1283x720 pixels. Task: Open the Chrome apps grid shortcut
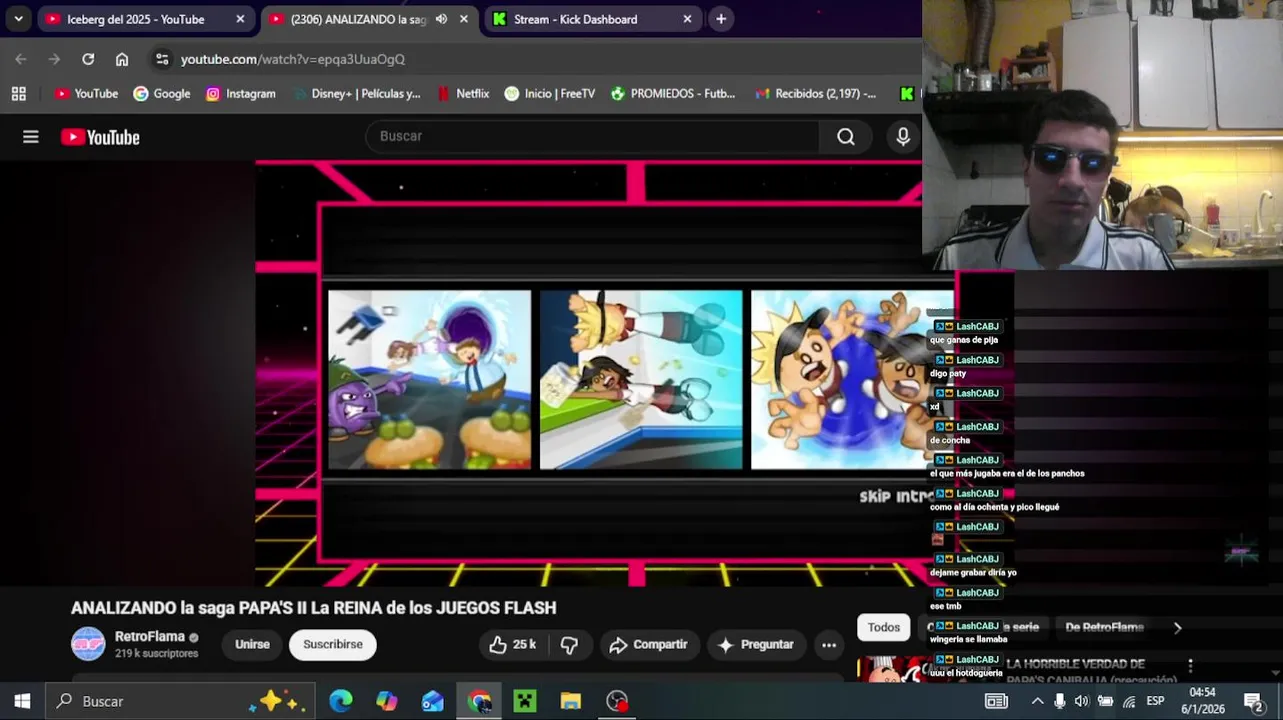pyautogui.click(x=18, y=93)
